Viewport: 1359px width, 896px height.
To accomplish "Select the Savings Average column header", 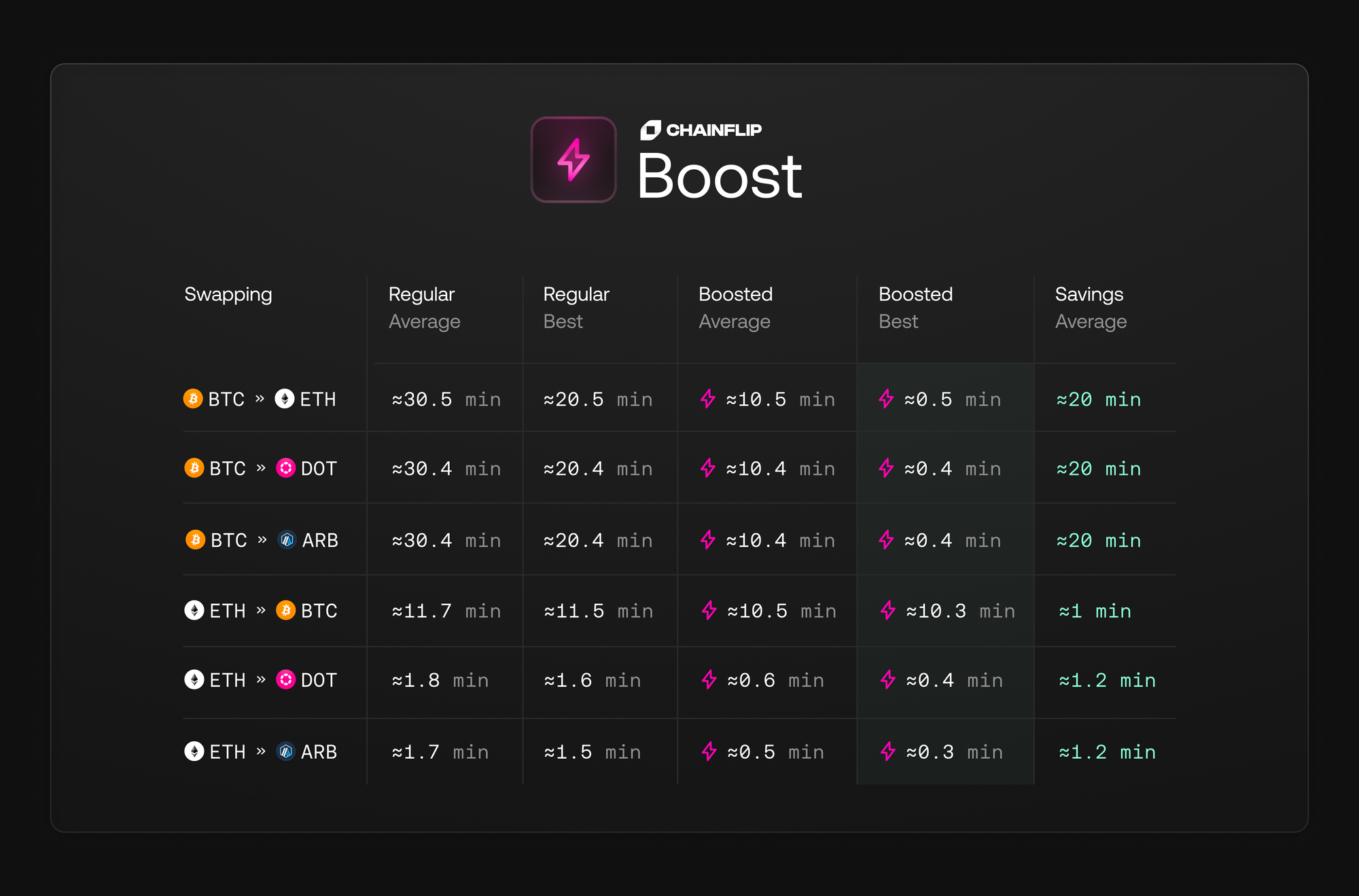I will point(1089,308).
